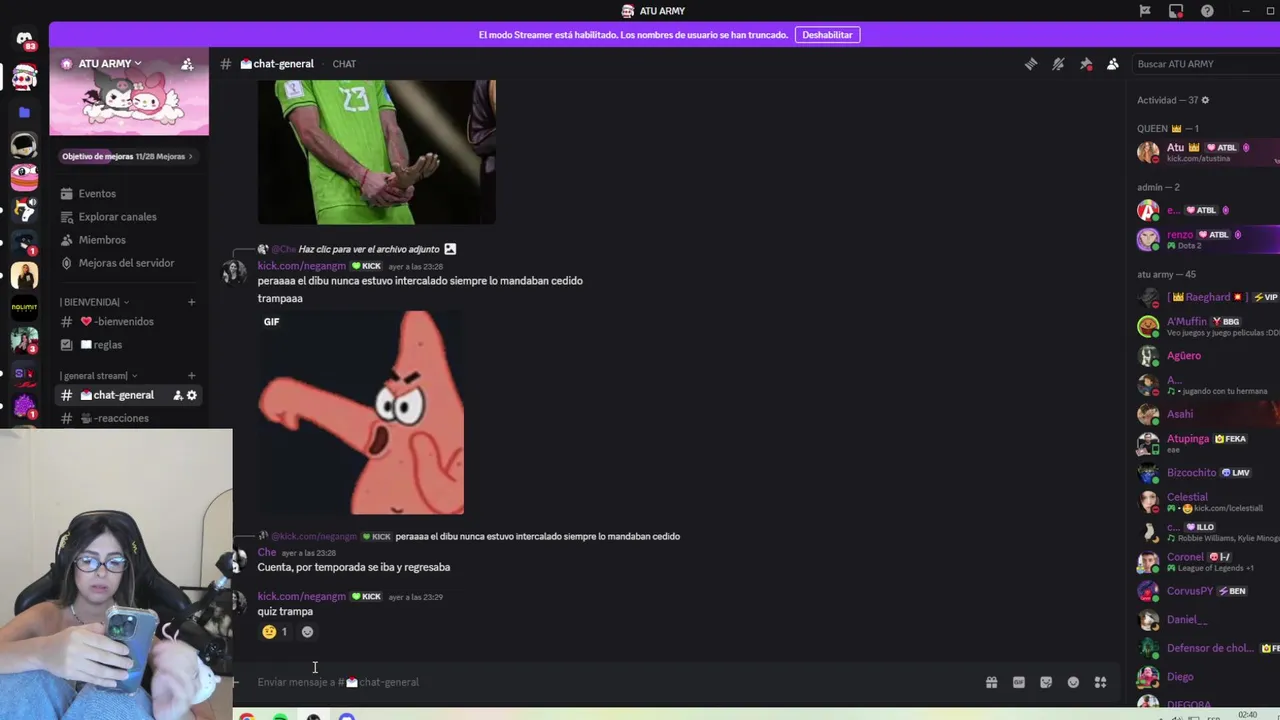Click the server folder icon in server list
Viewport: 1280px width, 720px height.
pyautogui.click(x=24, y=112)
